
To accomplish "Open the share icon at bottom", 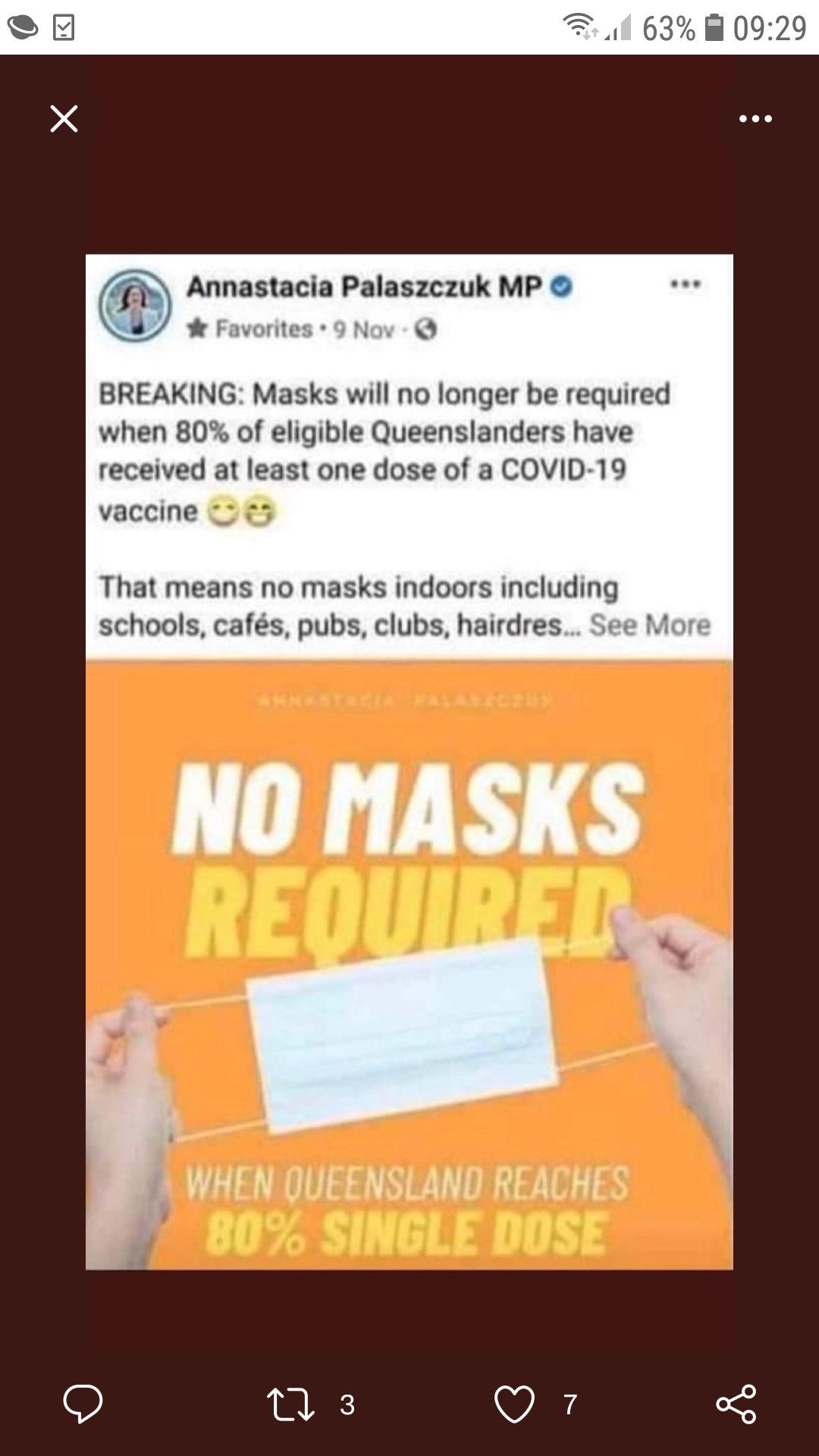I will 736,1404.
